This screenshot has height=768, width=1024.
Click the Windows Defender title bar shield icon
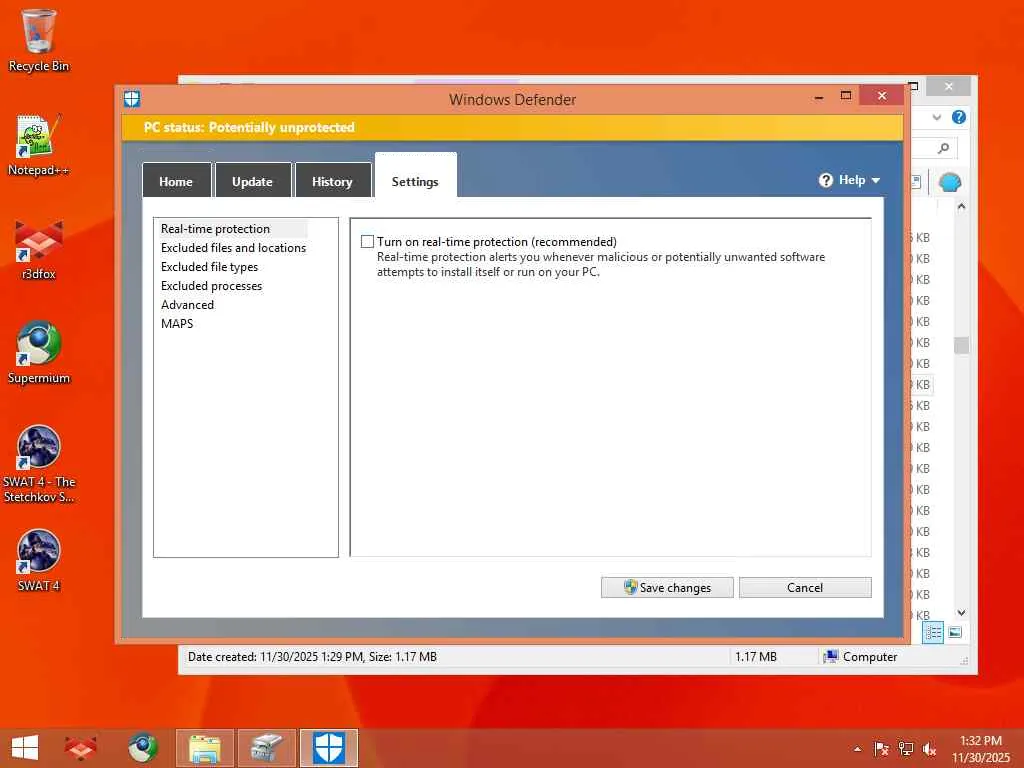[132, 99]
